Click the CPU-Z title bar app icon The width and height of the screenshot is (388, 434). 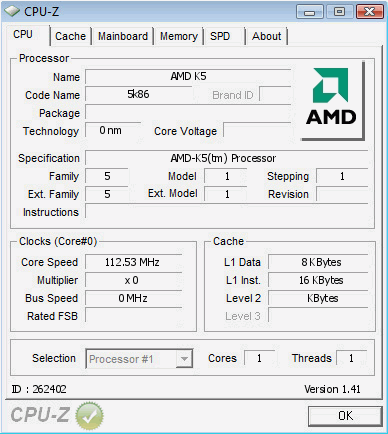pos(12,11)
